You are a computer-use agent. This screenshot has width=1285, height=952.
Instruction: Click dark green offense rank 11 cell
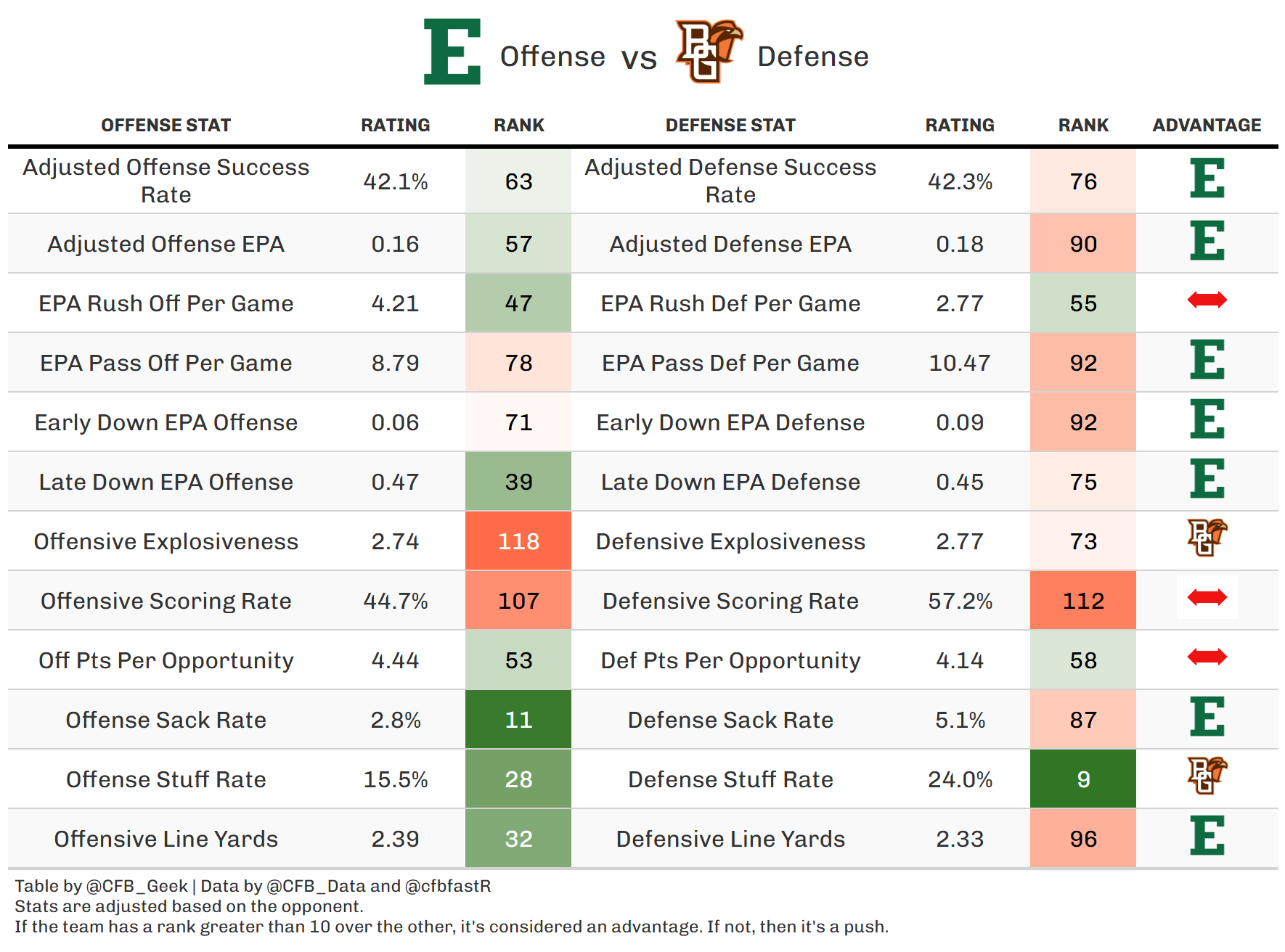(x=518, y=720)
